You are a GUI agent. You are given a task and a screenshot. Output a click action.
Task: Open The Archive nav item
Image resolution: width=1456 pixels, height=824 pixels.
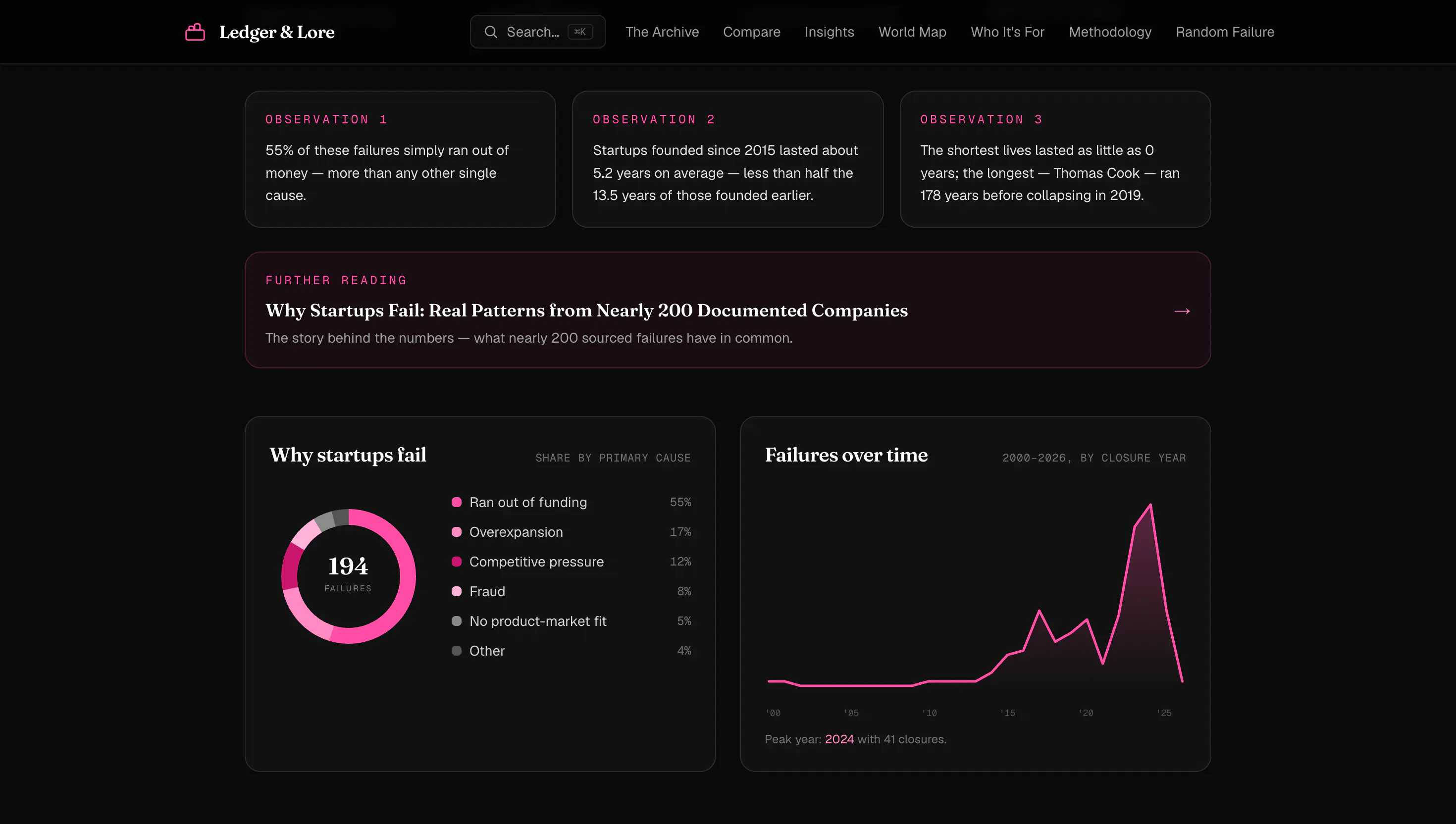[x=662, y=32]
